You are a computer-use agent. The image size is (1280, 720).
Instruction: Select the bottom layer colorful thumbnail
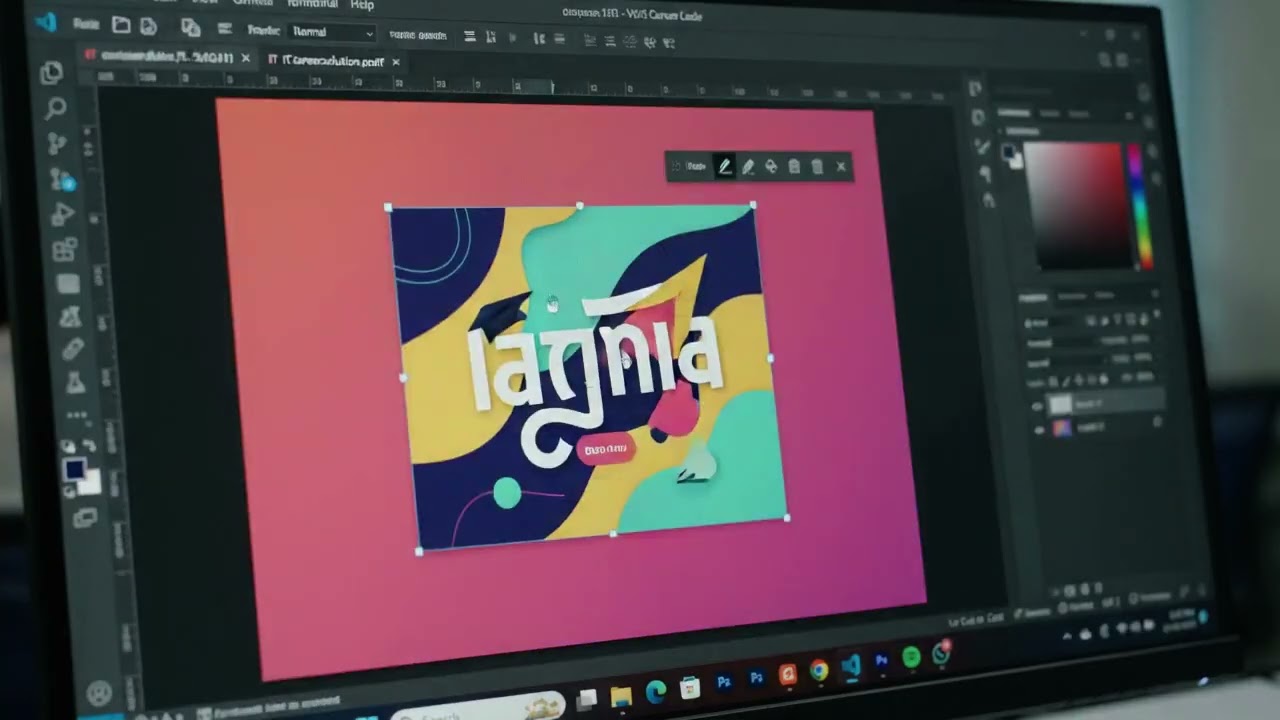click(1062, 428)
